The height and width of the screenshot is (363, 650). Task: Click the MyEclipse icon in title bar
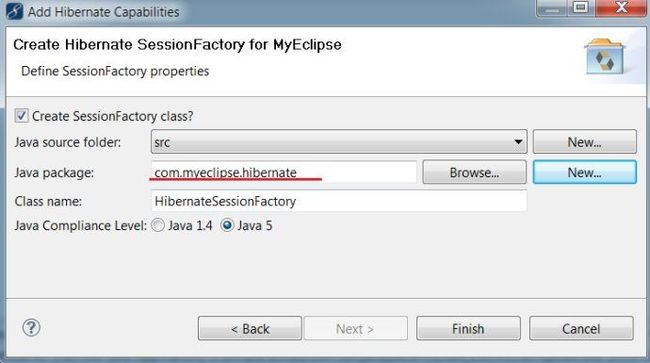click(x=15, y=11)
